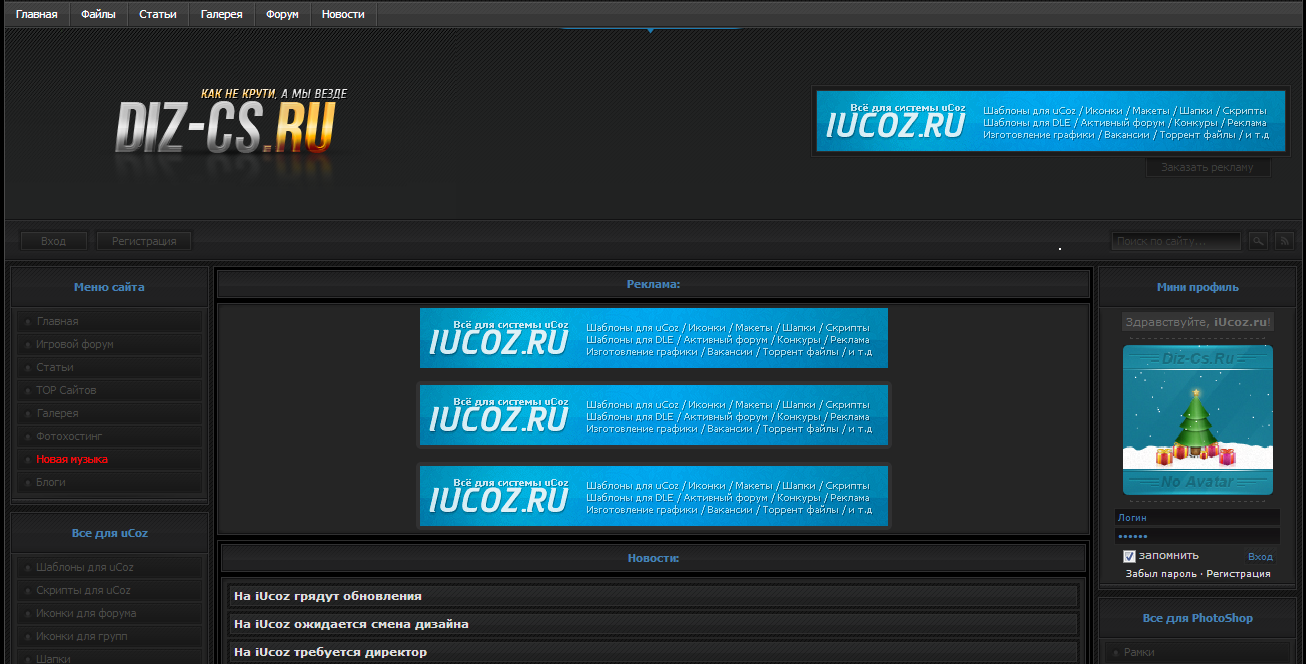Click the 'Все для PhotoShop' panel heading
The width and height of the screenshot is (1306, 664).
coord(1198,618)
